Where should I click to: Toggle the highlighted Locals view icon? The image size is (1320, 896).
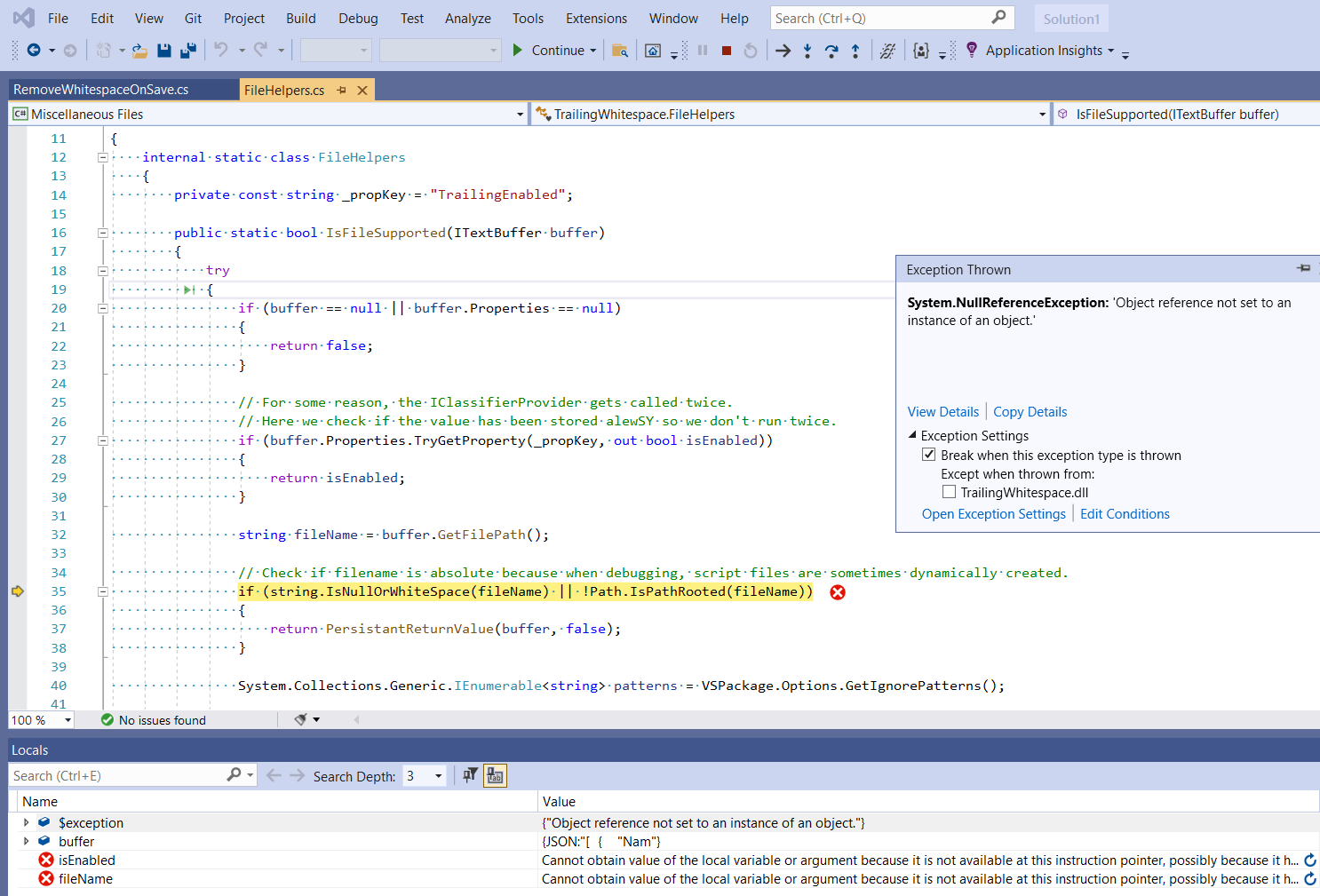(x=495, y=775)
